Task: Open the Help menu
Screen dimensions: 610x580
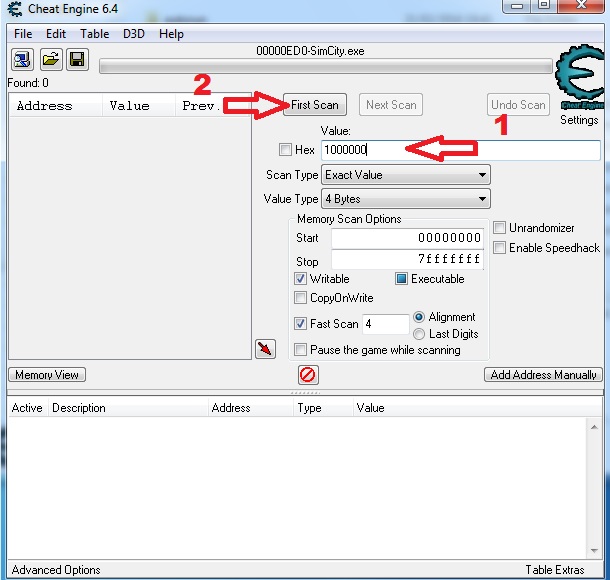Action: click(x=171, y=34)
